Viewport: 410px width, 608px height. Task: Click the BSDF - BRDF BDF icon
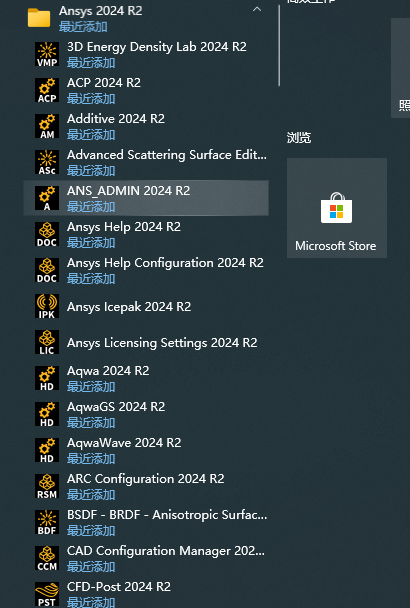click(47, 522)
